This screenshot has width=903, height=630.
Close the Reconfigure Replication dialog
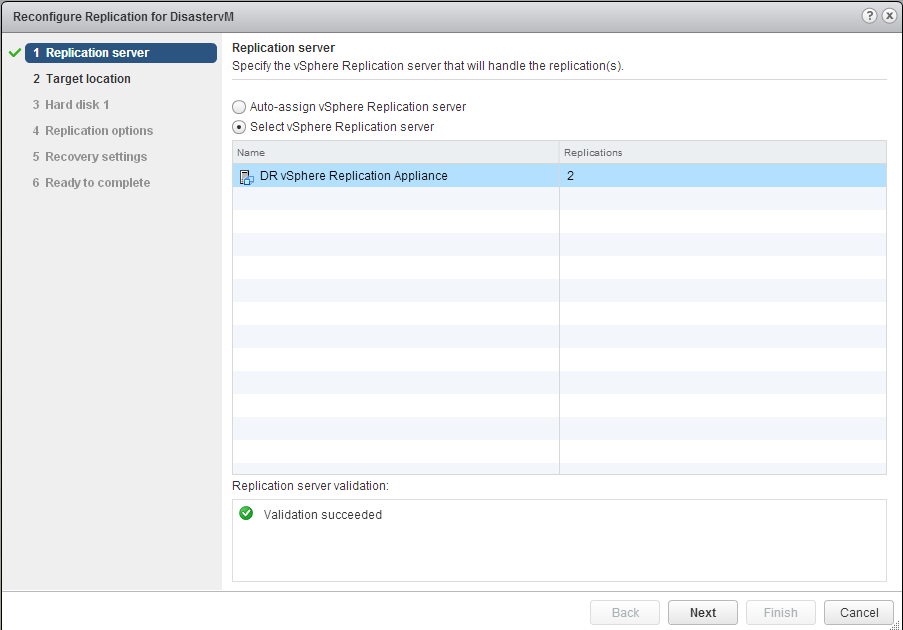[x=889, y=17]
